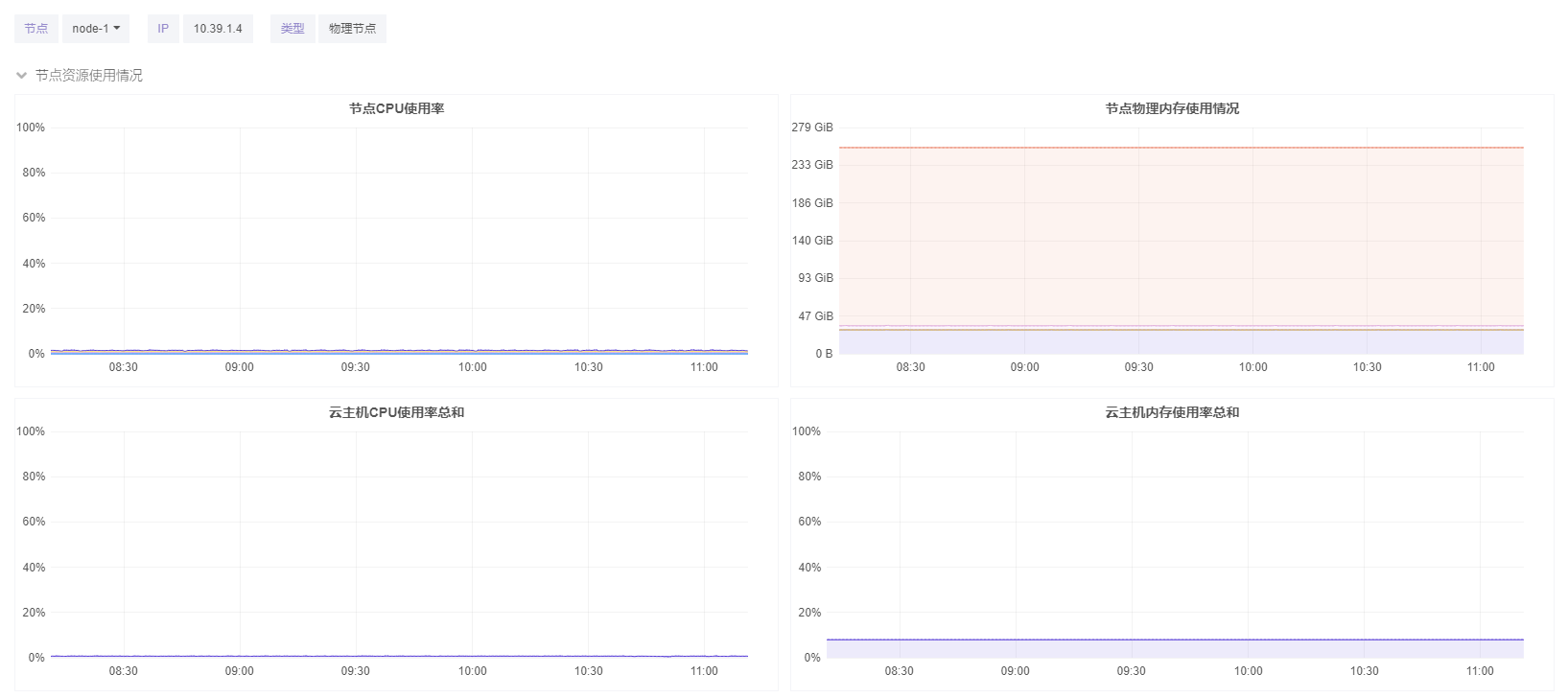The height and width of the screenshot is (698, 1568).
Task: Click the 节点资源使用情况 row title
Action: click(x=89, y=76)
